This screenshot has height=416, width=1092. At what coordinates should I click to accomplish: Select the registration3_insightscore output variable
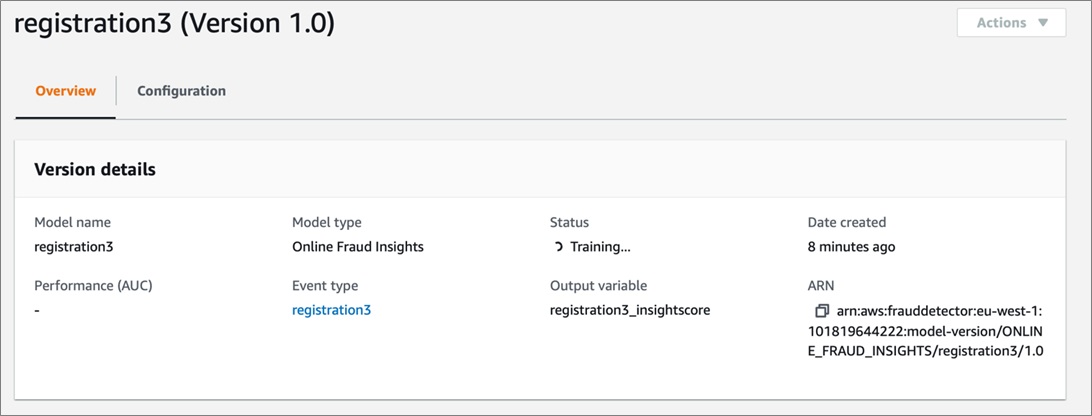click(x=630, y=310)
